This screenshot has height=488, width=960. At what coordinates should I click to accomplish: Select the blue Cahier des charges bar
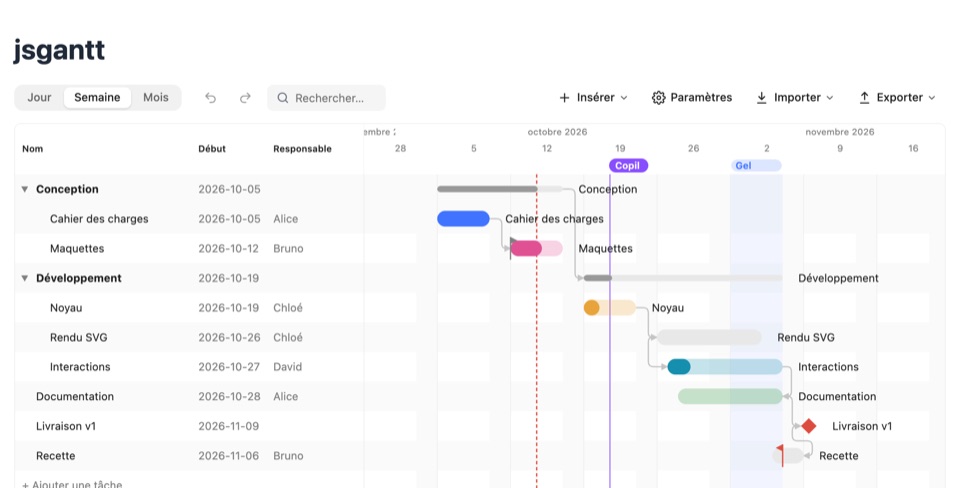click(463, 219)
